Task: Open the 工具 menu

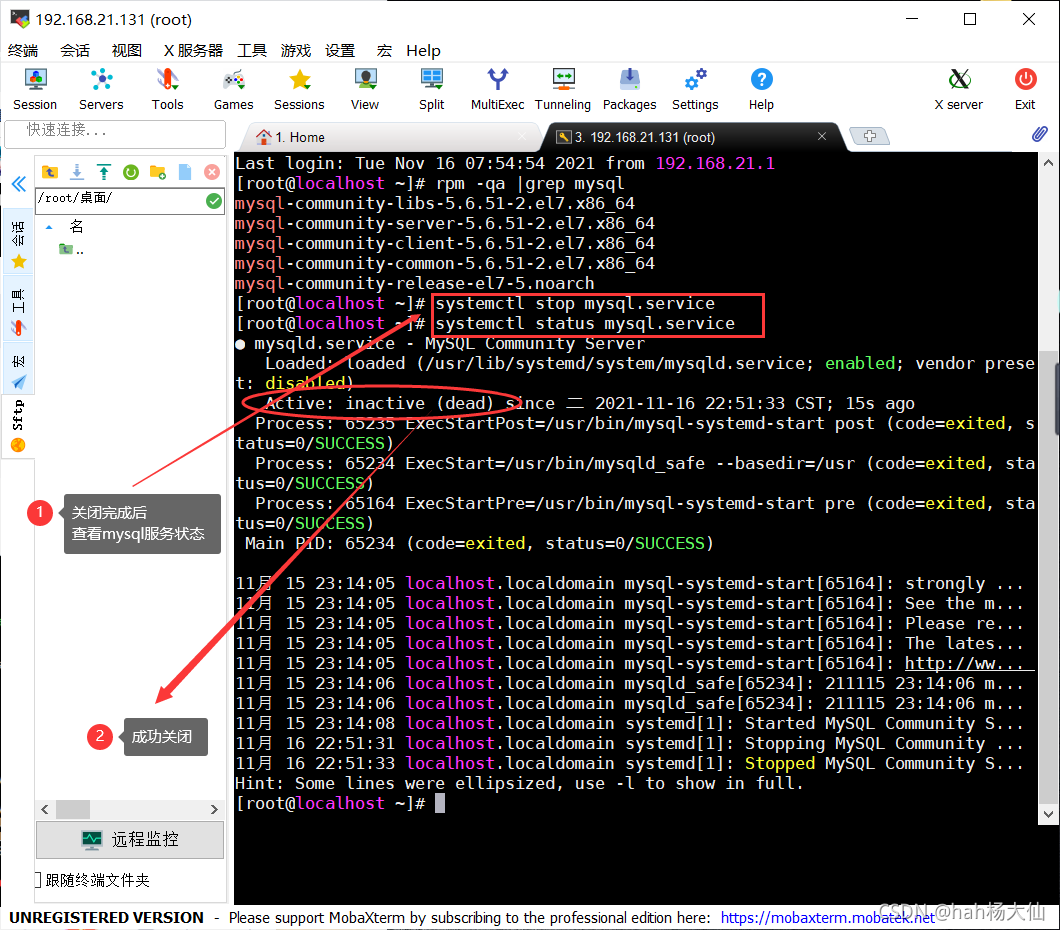Action: point(251,51)
